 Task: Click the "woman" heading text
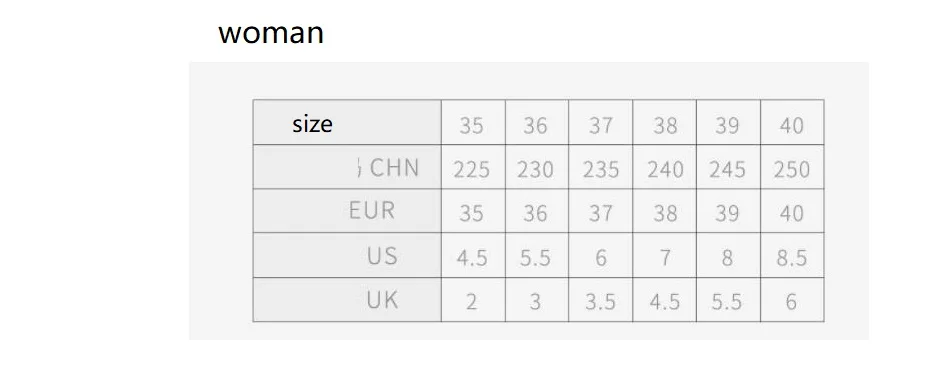(x=271, y=33)
